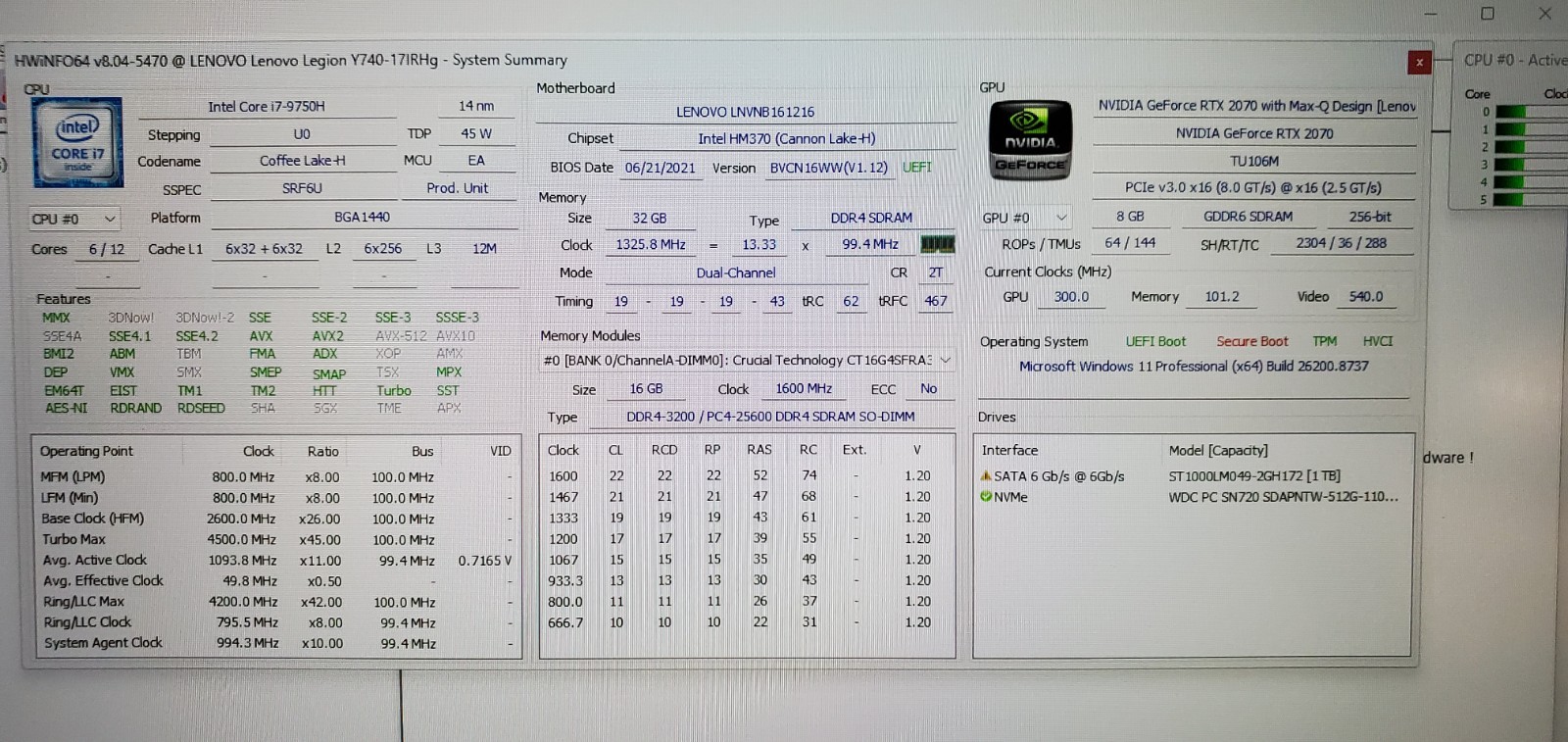The height and width of the screenshot is (742, 1568).
Task: Click the core 3 usage bar in CPU #0 window
Action: (x=1531, y=164)
